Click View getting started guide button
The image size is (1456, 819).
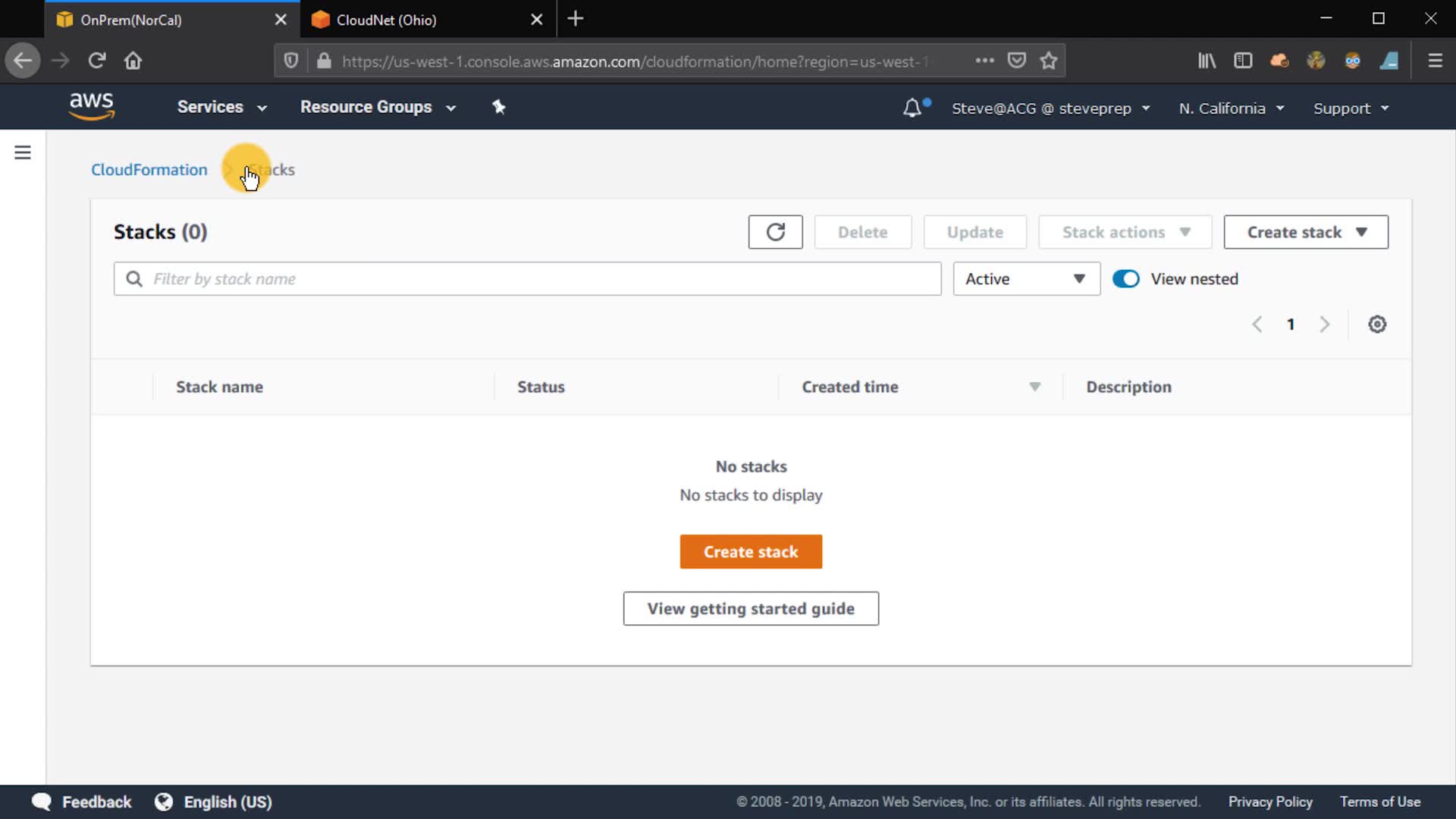click(751, 609)
